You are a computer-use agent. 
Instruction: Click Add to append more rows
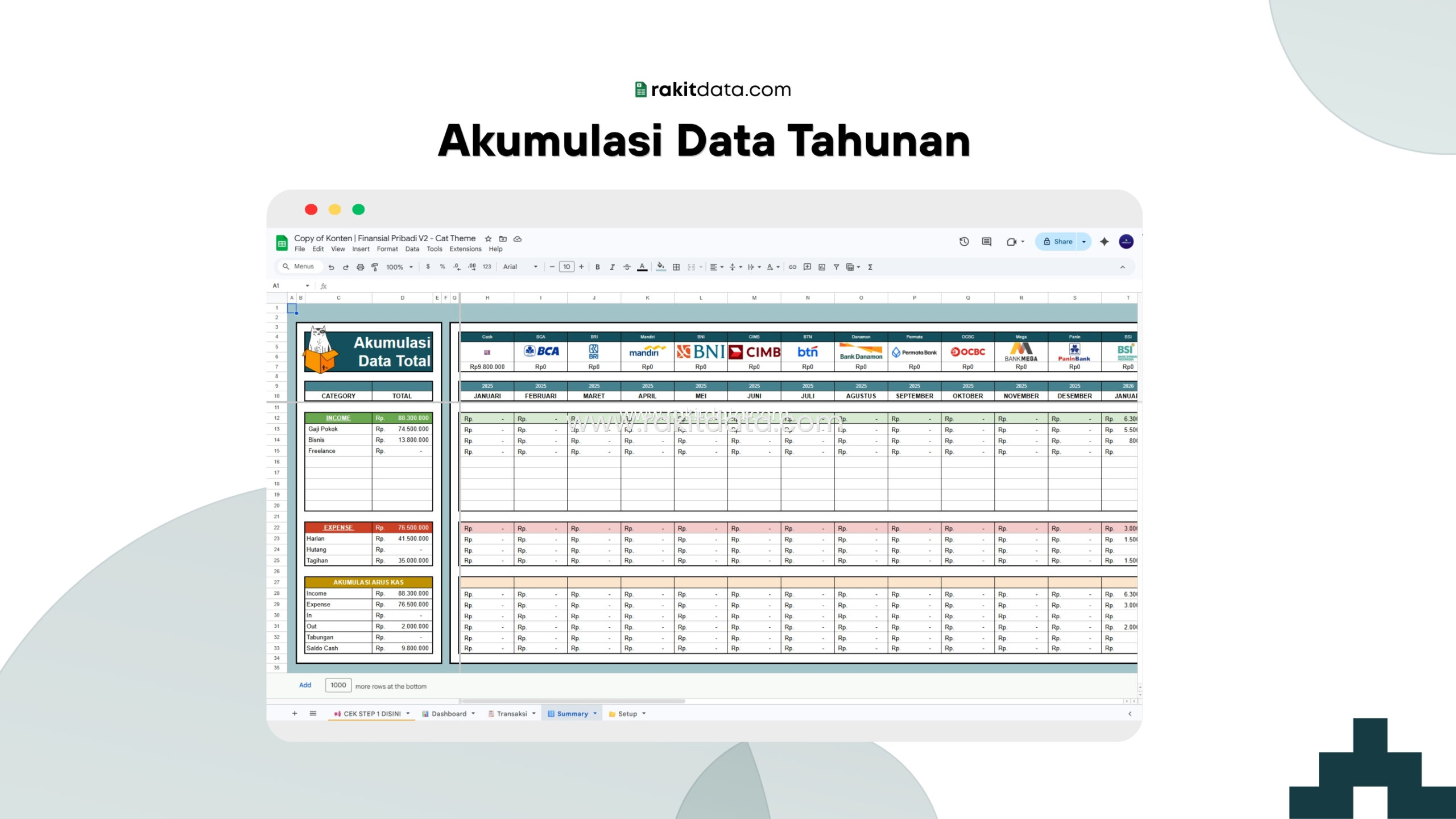[305, 685]
